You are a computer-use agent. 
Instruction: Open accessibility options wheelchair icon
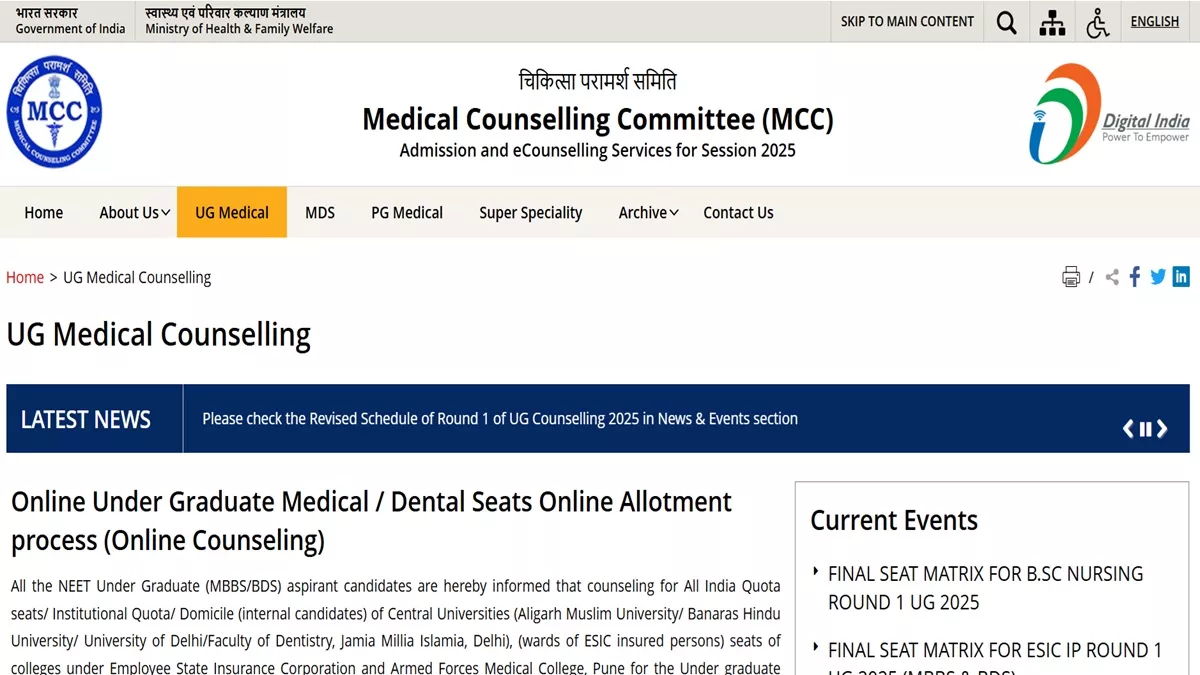pyautogui.click(x=1098, y=22)
